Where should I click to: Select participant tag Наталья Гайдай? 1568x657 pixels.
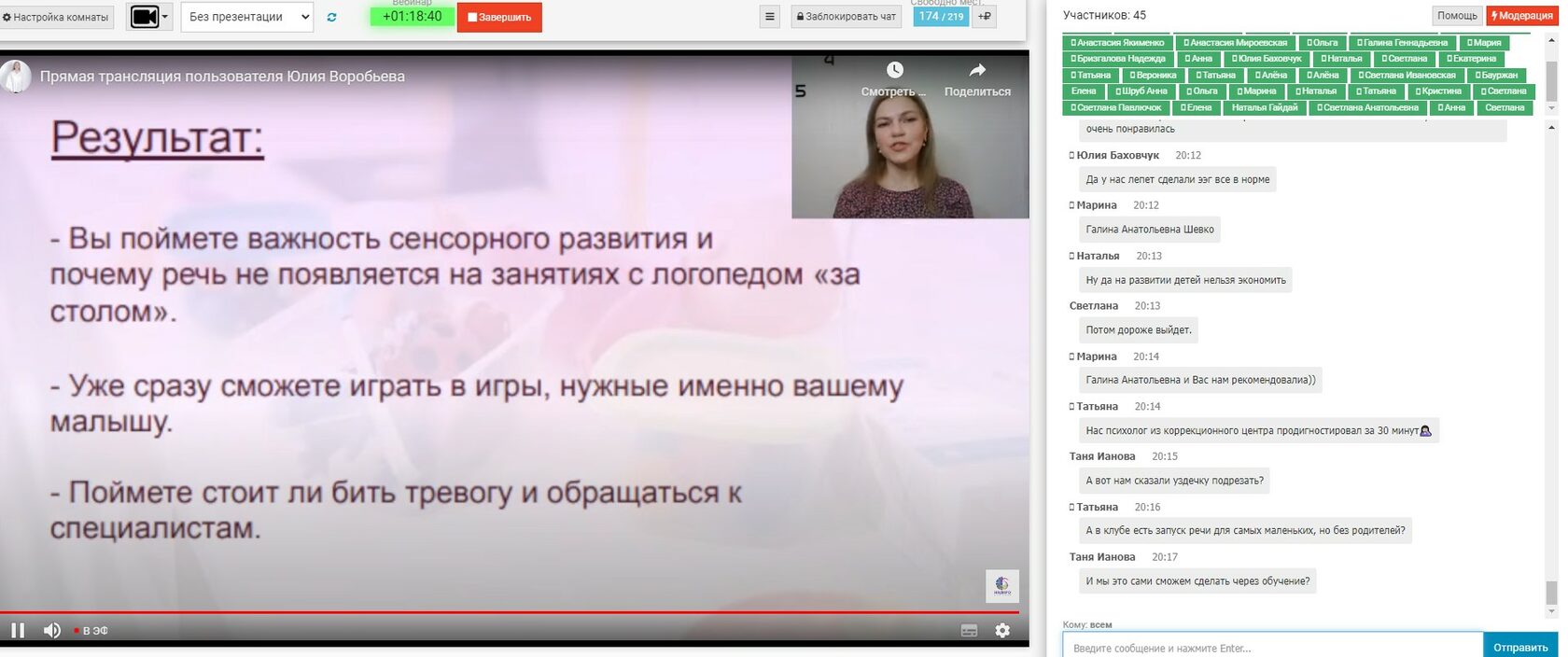[1264, 107]
